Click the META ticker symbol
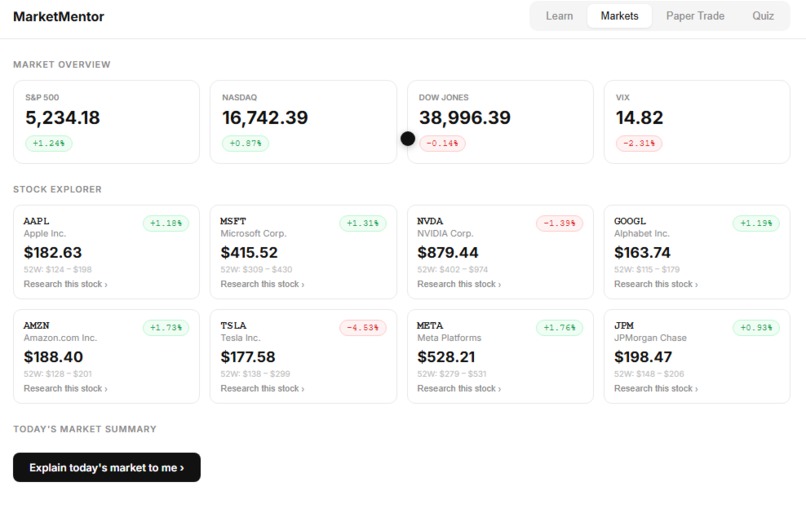Image resolution: width=806 pixels, height=513 pixels. pos(430,325)
